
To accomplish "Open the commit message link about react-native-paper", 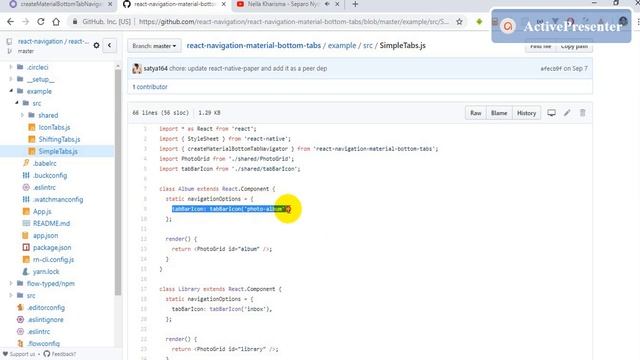I will pyautogui.click(x=248, y=69).
